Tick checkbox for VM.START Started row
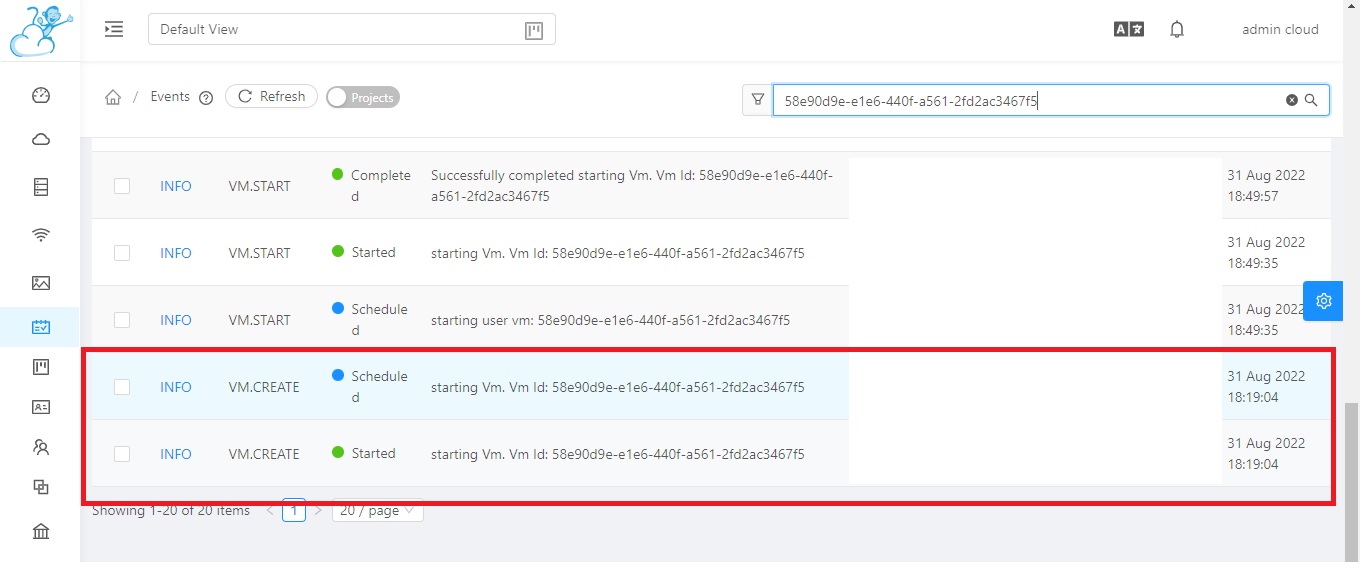Viewport: 1362px width, 568px height. click(122, 253)
